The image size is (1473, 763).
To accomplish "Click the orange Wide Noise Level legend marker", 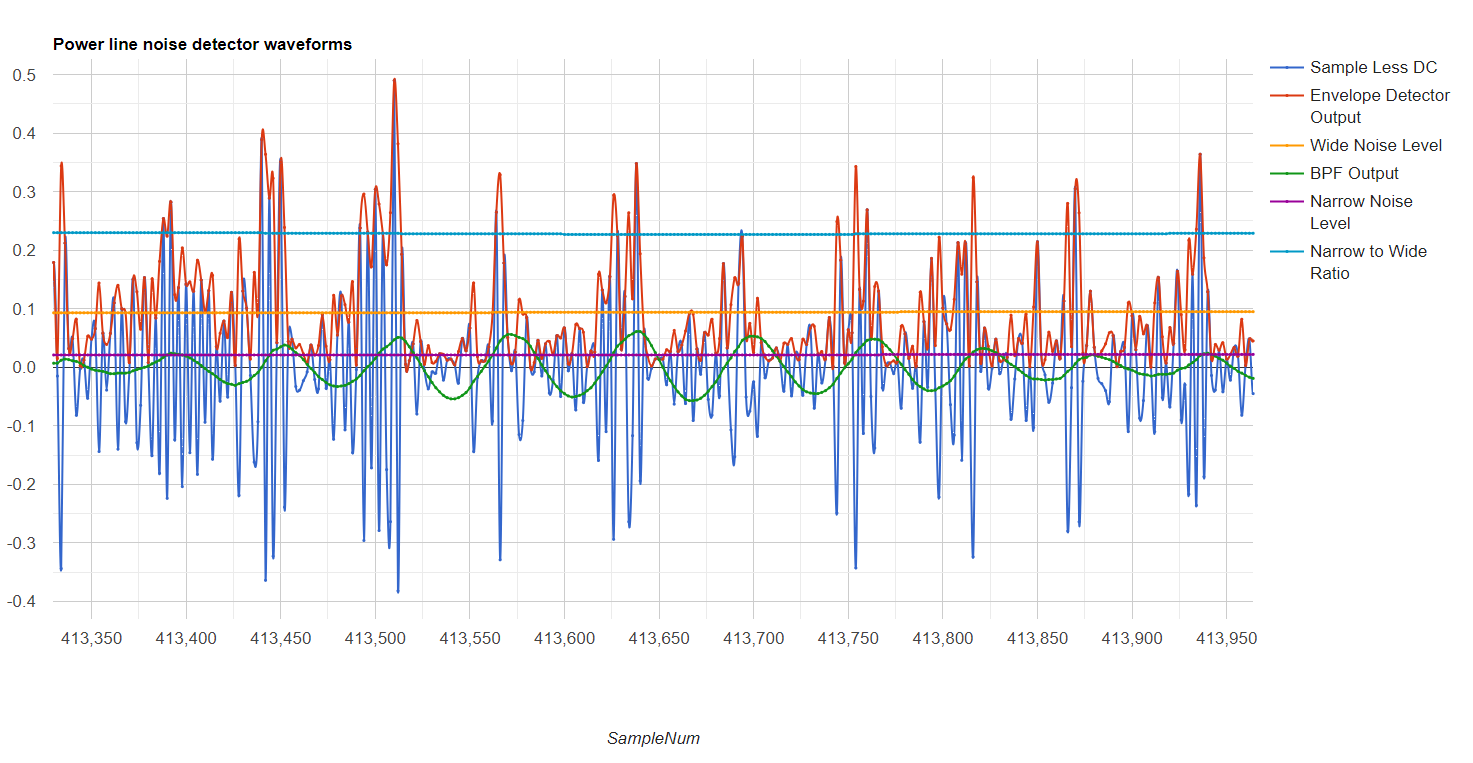I will coord(1286,146).
